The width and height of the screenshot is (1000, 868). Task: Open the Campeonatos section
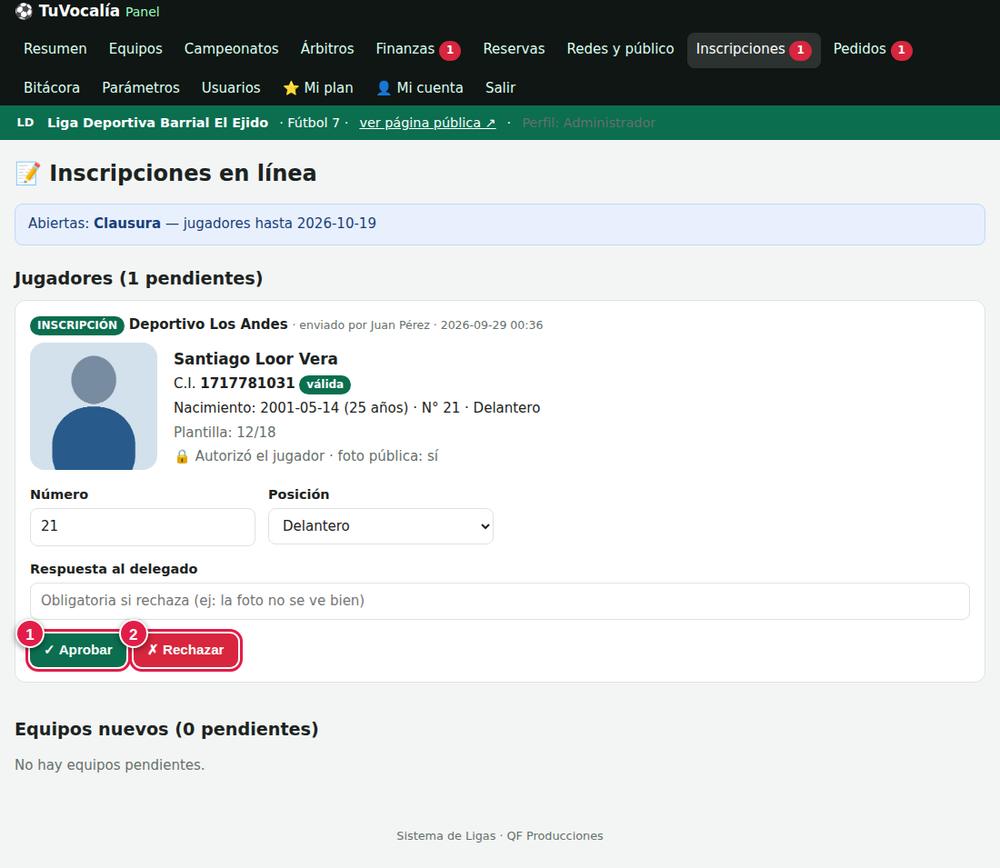(231, 49)
